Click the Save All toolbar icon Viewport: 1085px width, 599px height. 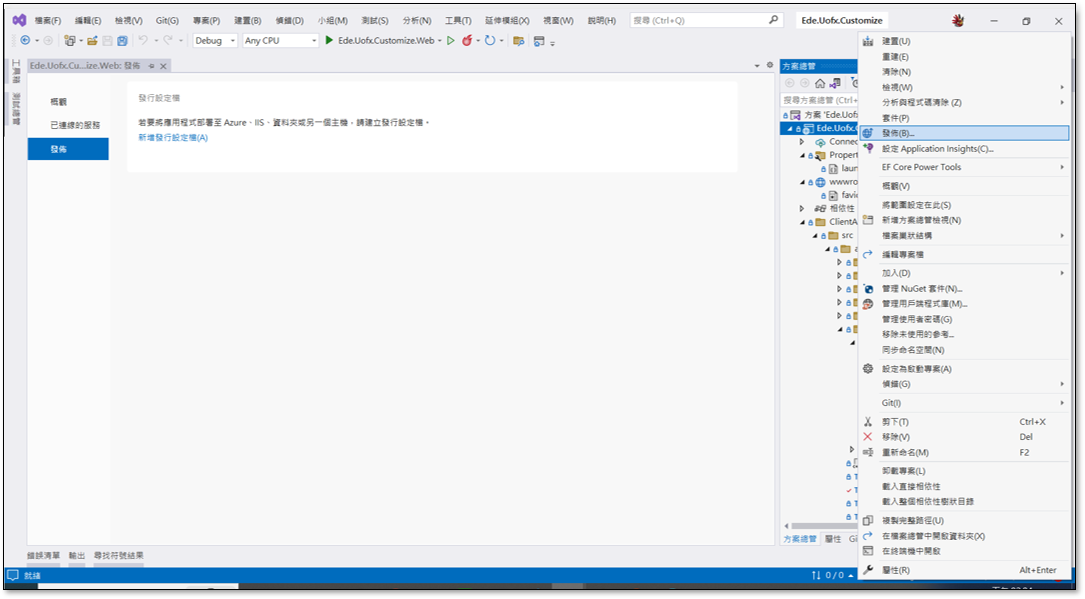point(122,41)
